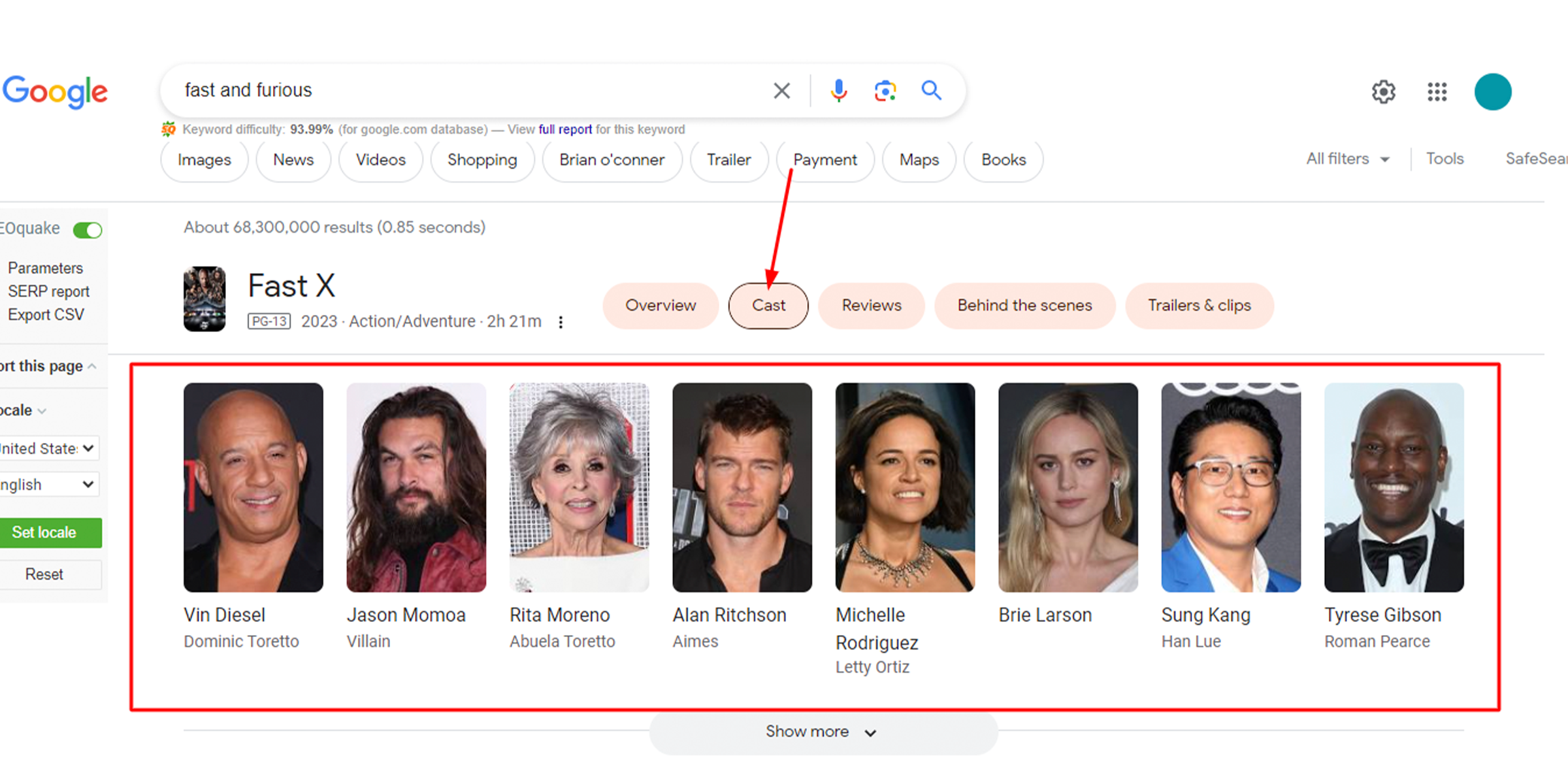Image resolution: width=1568 pixels, height=784 pixels.
Task: Click the Set locale button
Action: tap(44, 532)
